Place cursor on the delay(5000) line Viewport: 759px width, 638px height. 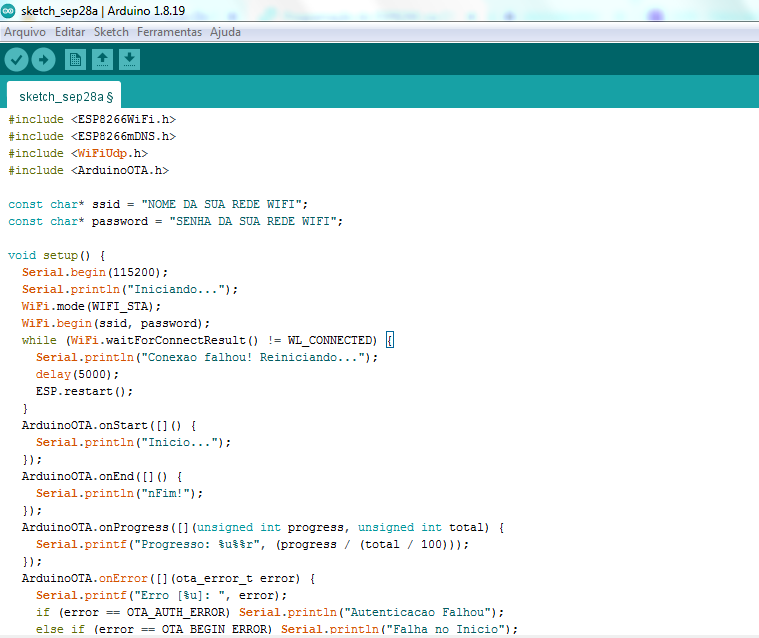[x=70, y=374]
